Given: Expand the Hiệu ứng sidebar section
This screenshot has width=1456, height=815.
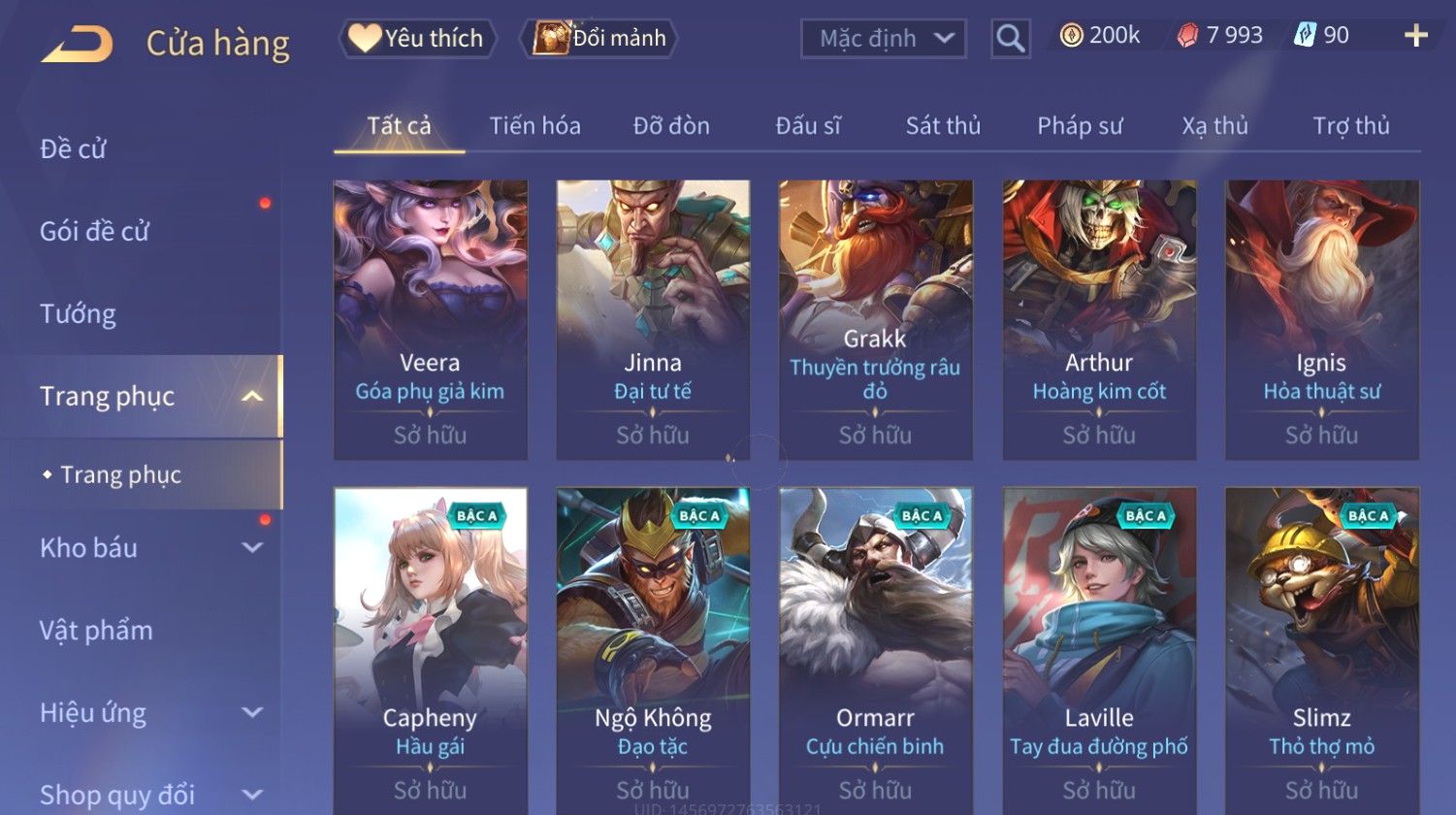Looking at the screenshot, I should pyautogui.click(x=252, y=712).
